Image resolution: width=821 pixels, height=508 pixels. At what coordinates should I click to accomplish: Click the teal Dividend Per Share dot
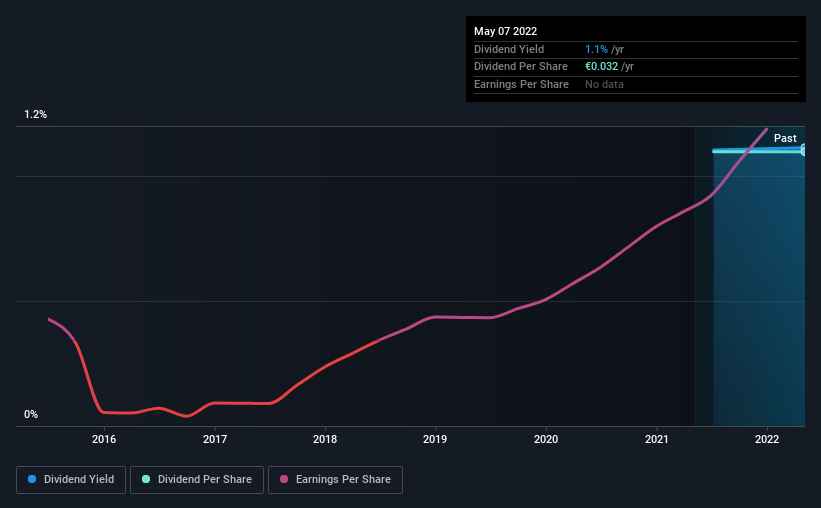point(146,479)
